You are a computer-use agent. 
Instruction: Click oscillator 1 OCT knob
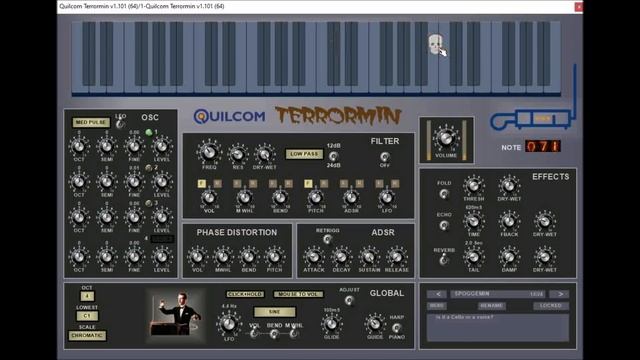(x=79, y=146)
